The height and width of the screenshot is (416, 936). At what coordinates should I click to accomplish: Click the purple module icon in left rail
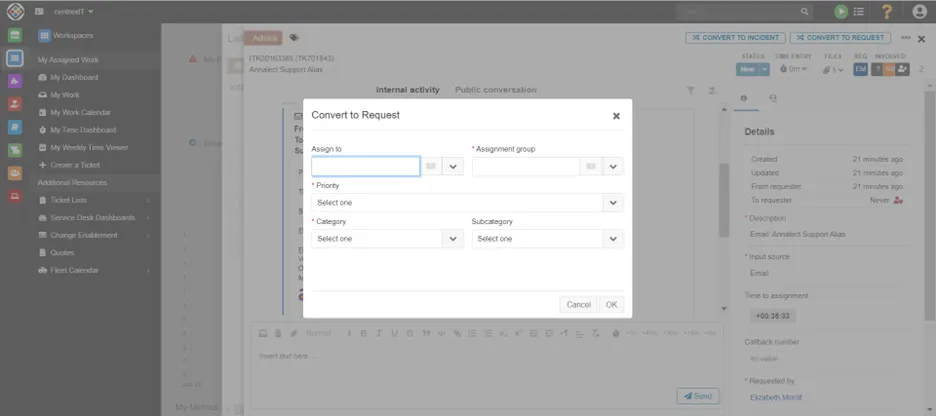15,81
